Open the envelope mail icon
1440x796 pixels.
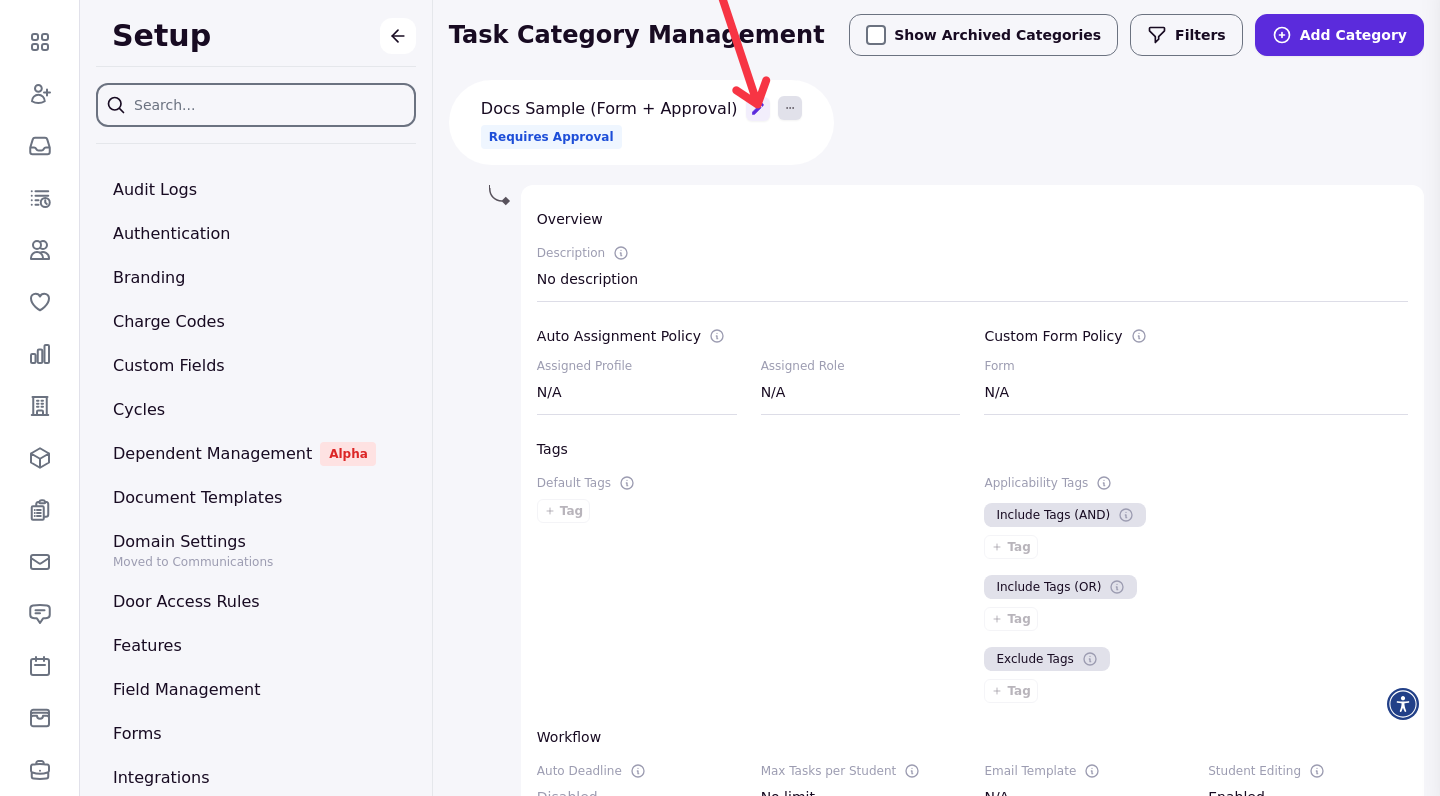[40, 562]
